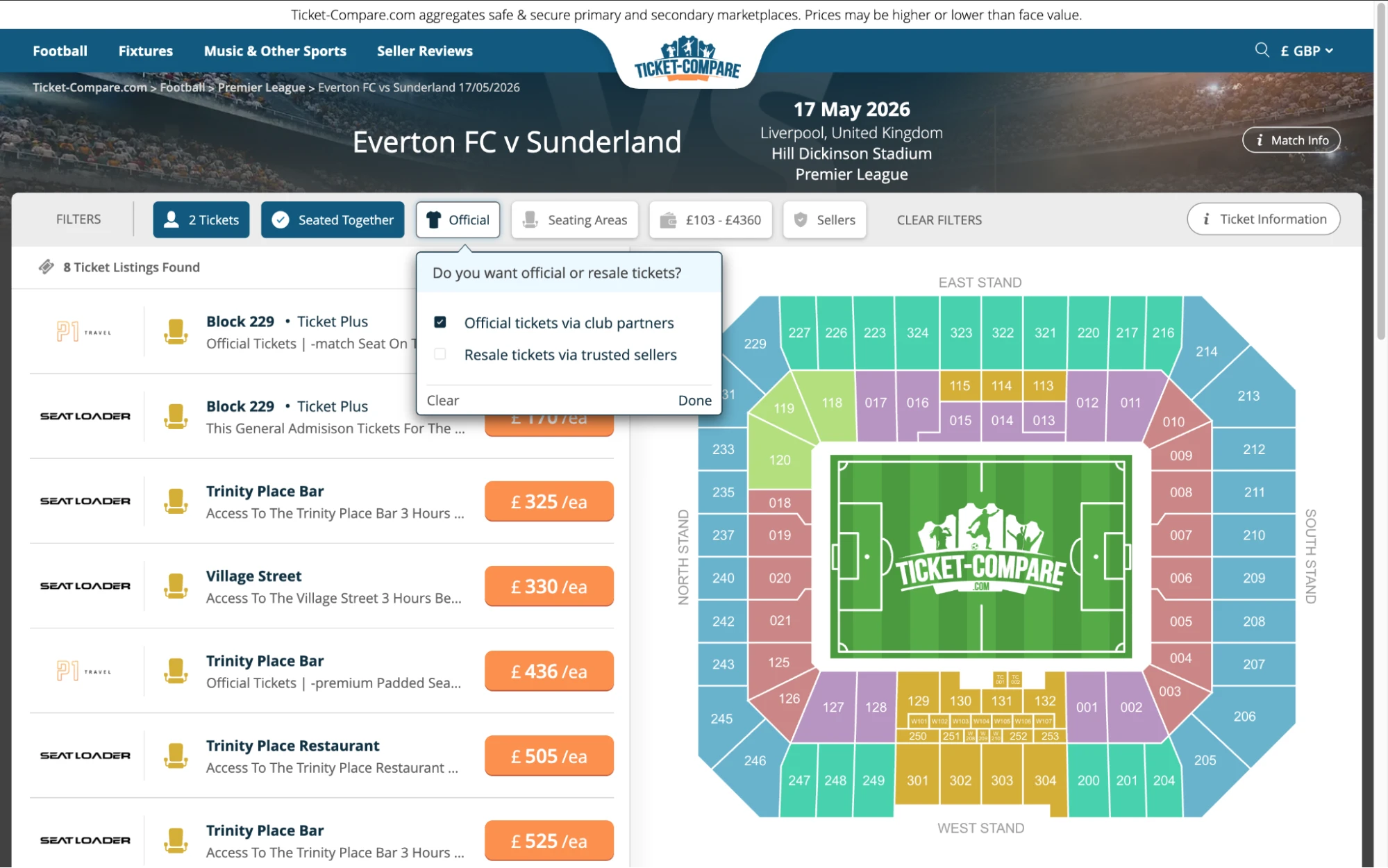
Task: Toggle the Seated Together filter off
Action: click(x=332, y=219)
